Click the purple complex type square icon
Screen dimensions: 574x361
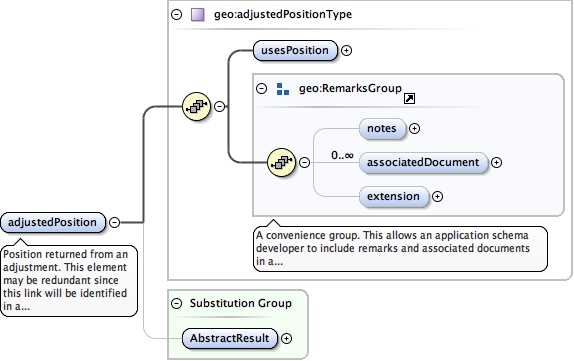(x=198, y=15)
